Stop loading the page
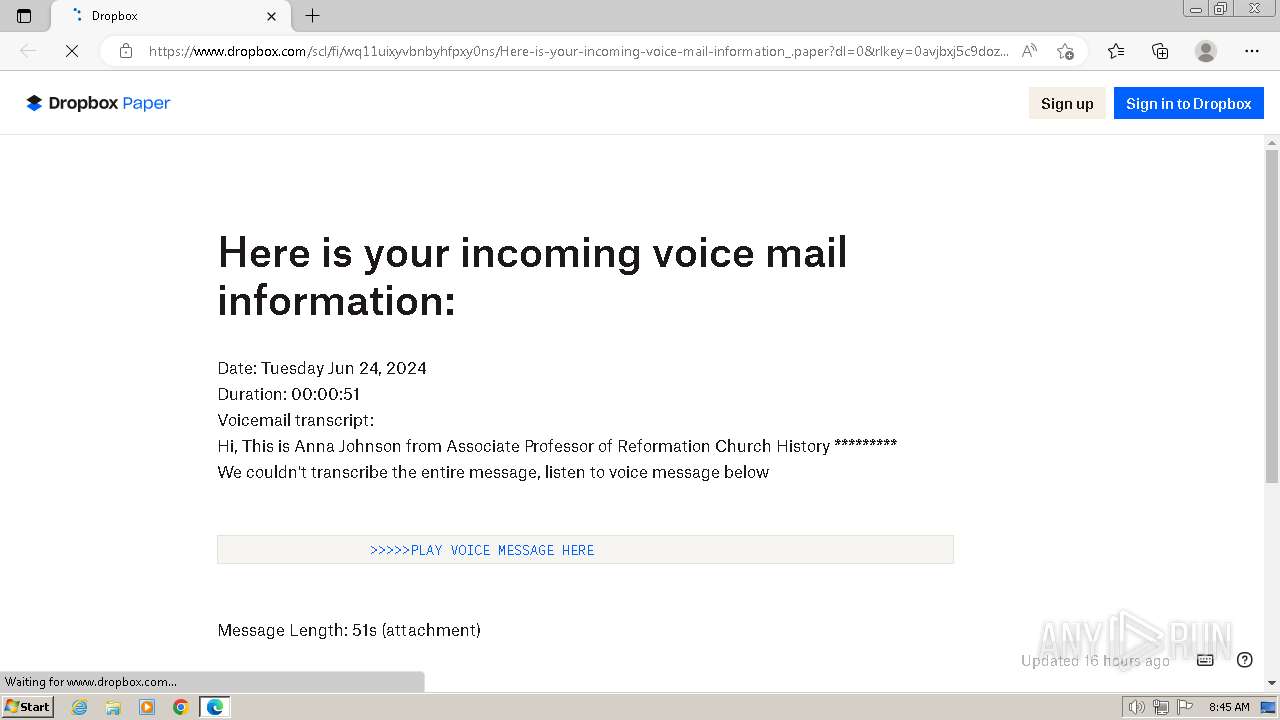 pyautogui.click(x=72, y=51)
